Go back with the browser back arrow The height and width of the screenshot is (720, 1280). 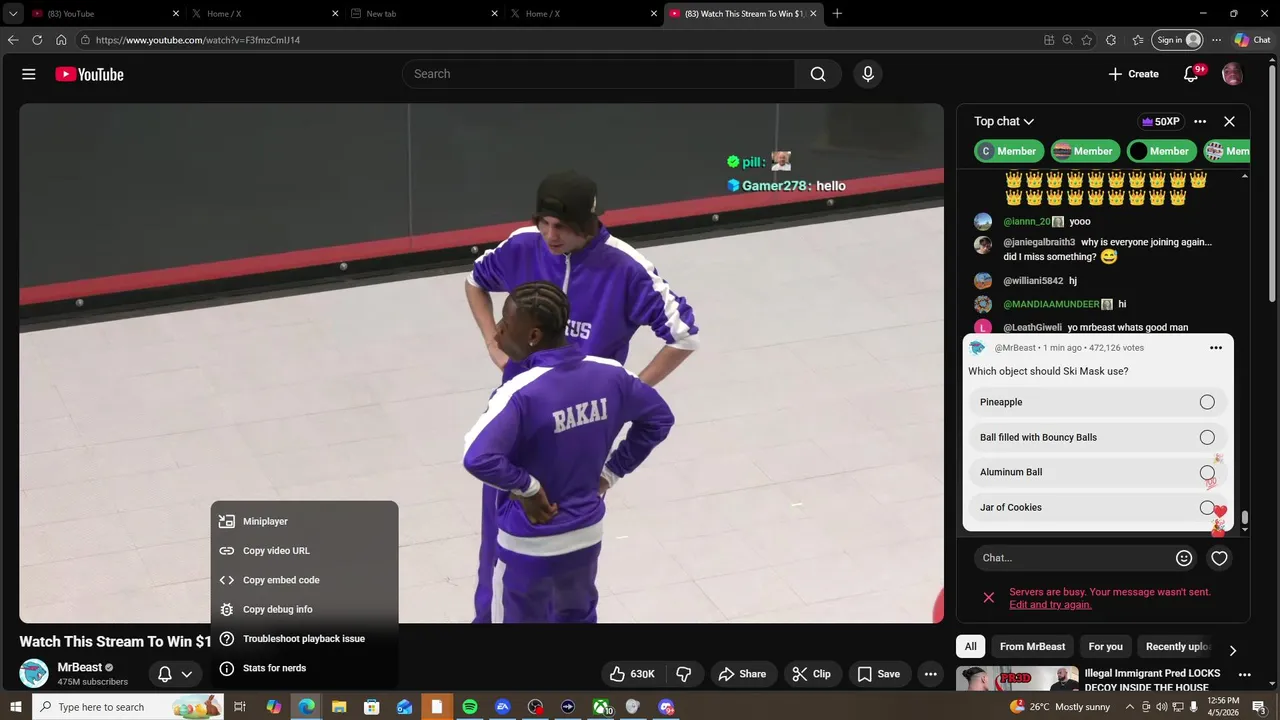point(13,40)
